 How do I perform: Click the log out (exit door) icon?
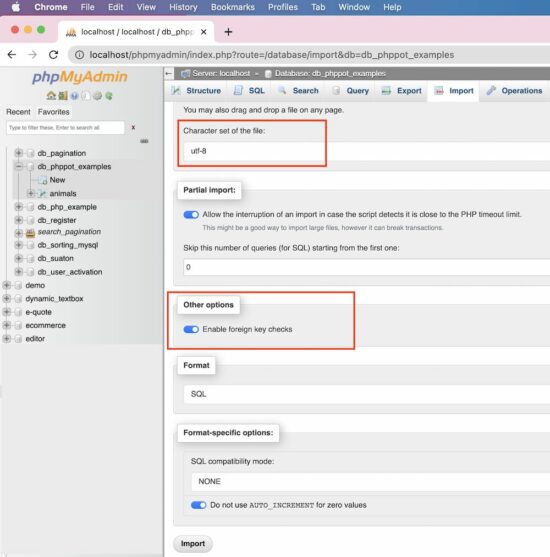63,96
